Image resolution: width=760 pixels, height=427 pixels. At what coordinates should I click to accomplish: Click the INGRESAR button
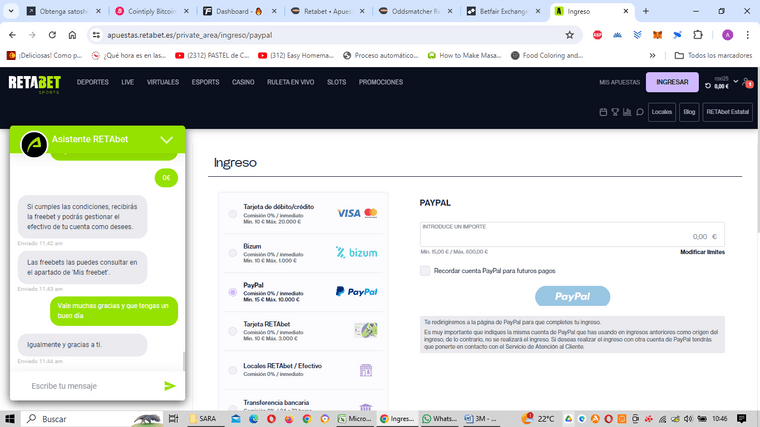(672, 82)
